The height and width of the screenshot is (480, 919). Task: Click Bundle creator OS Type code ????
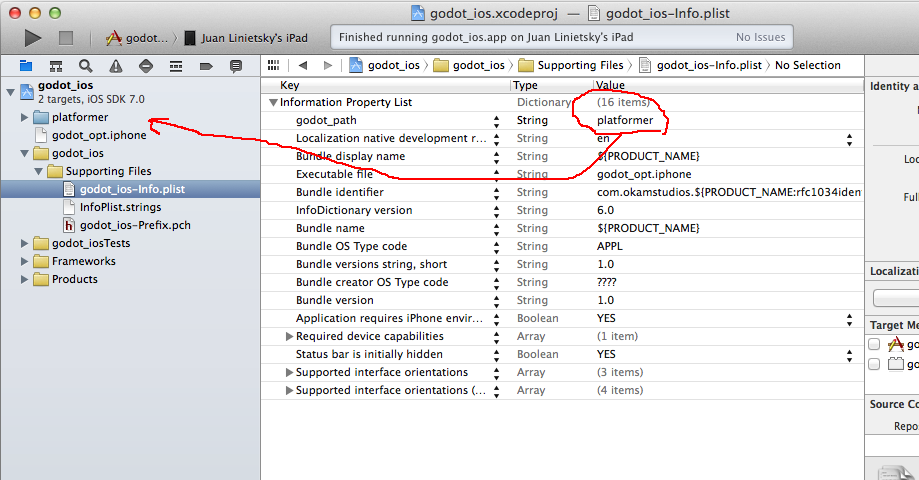tap(607, 282)
